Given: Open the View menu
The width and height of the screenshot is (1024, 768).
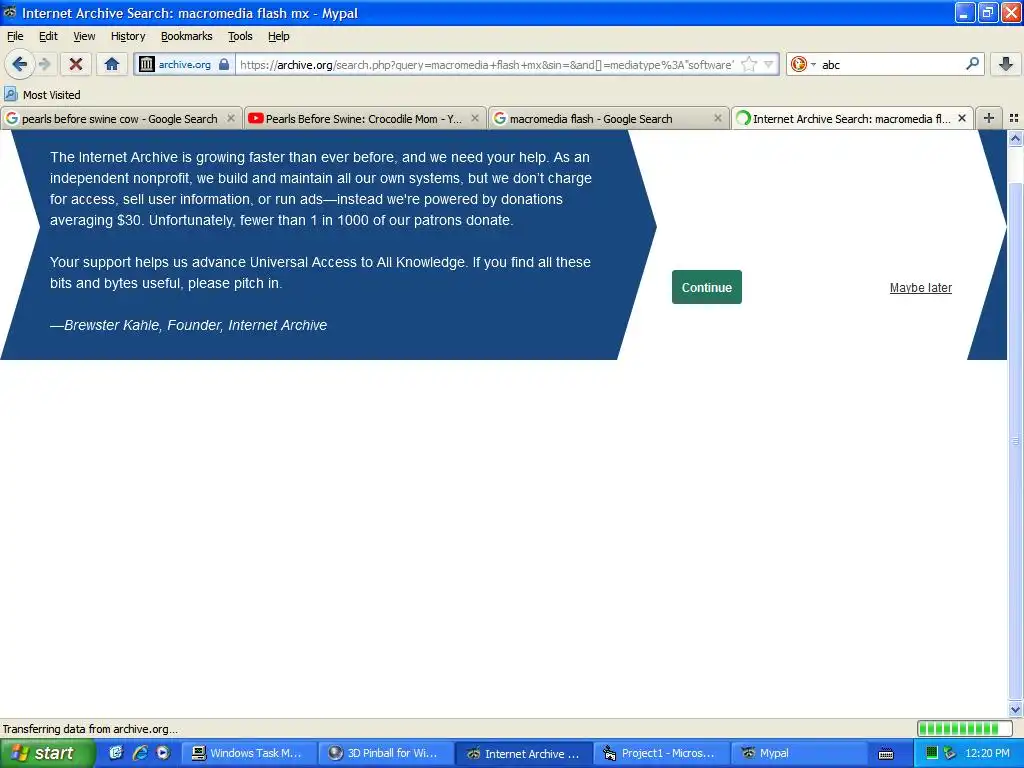Looking at the screenshot, I should 84,36.
